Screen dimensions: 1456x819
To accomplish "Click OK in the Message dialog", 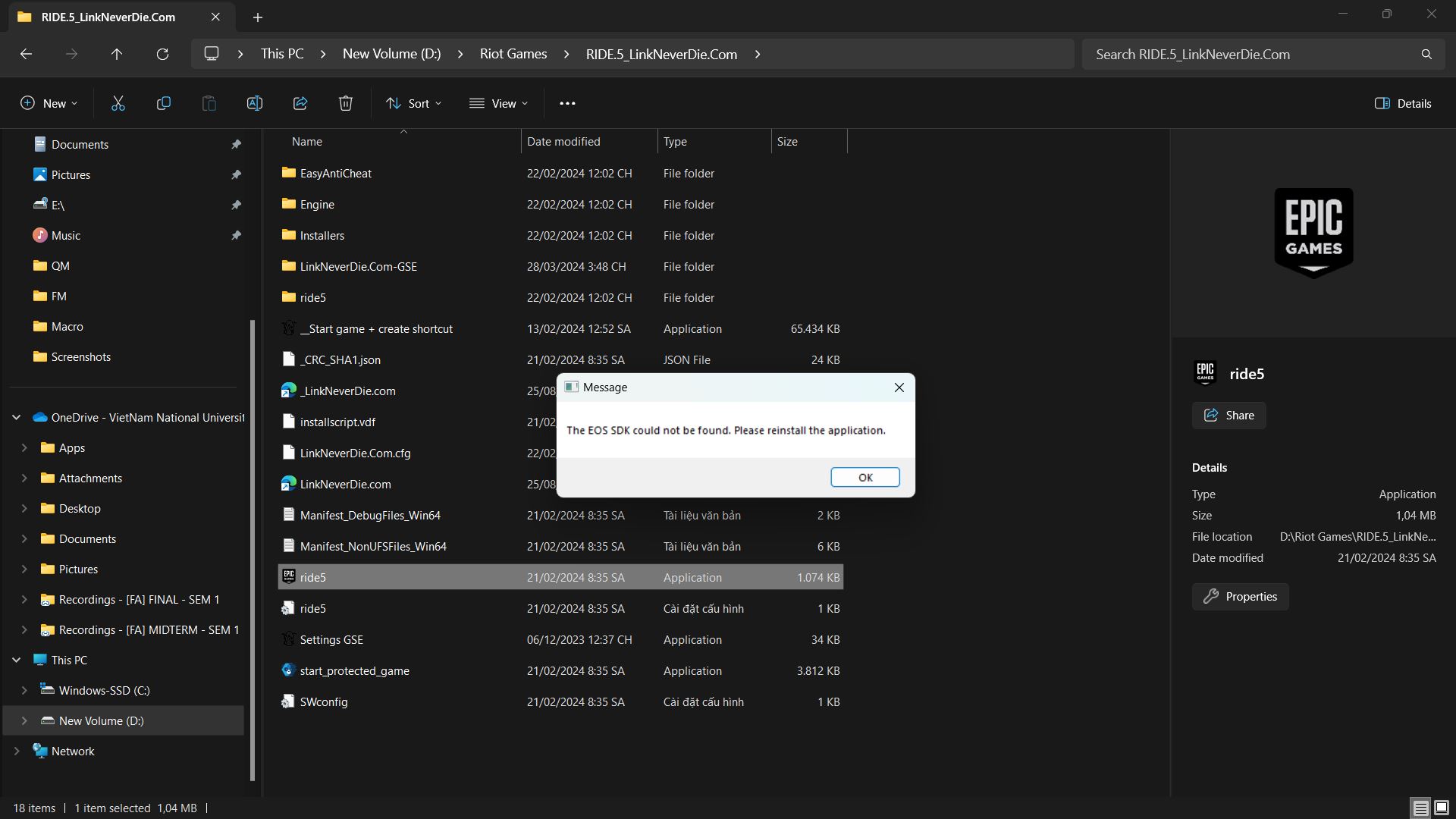I will click(x=864, y=477).
